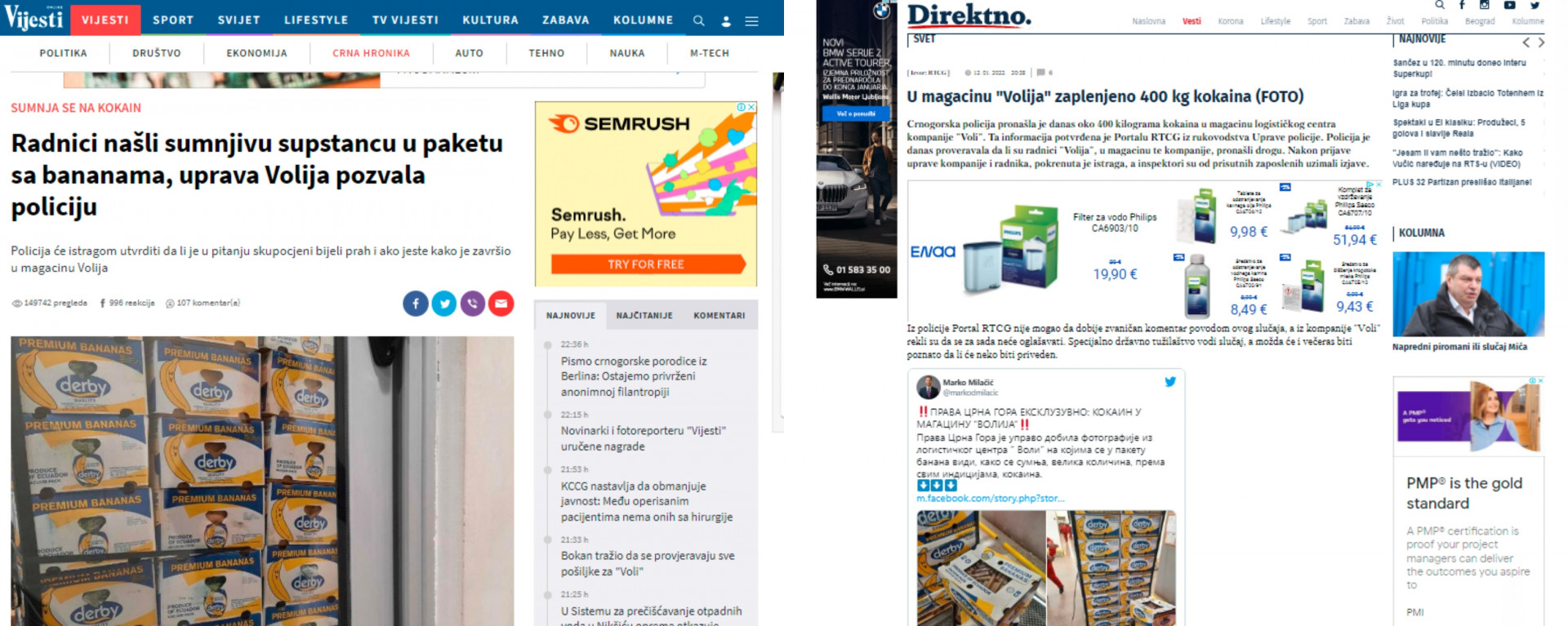Open Vijesti hamburger menu
The height and width of the screenshot is (626, 1568).
pyautogui.click(x=751, y=21)
